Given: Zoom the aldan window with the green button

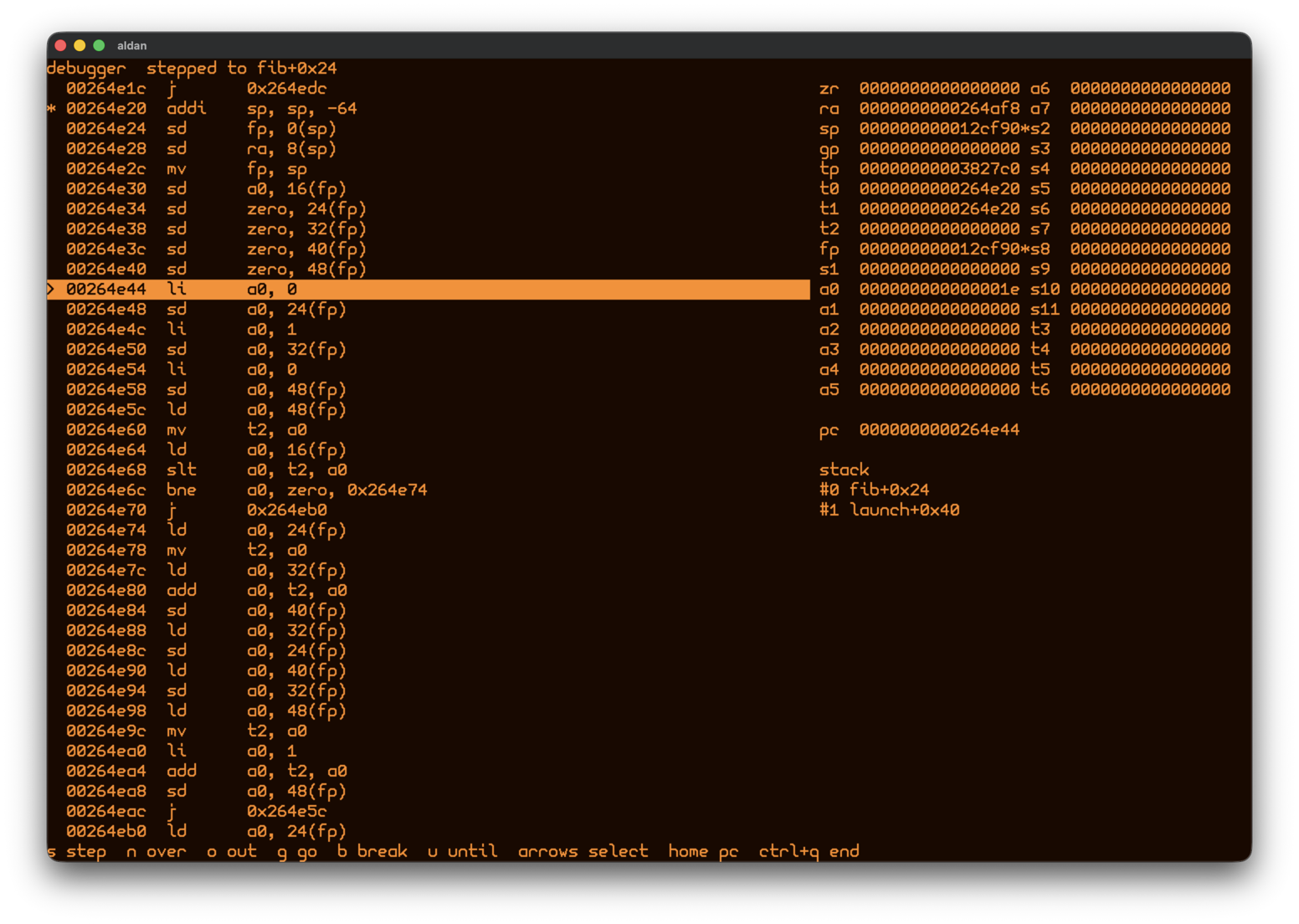Looking at the screenshot, I should click(99, 45).
